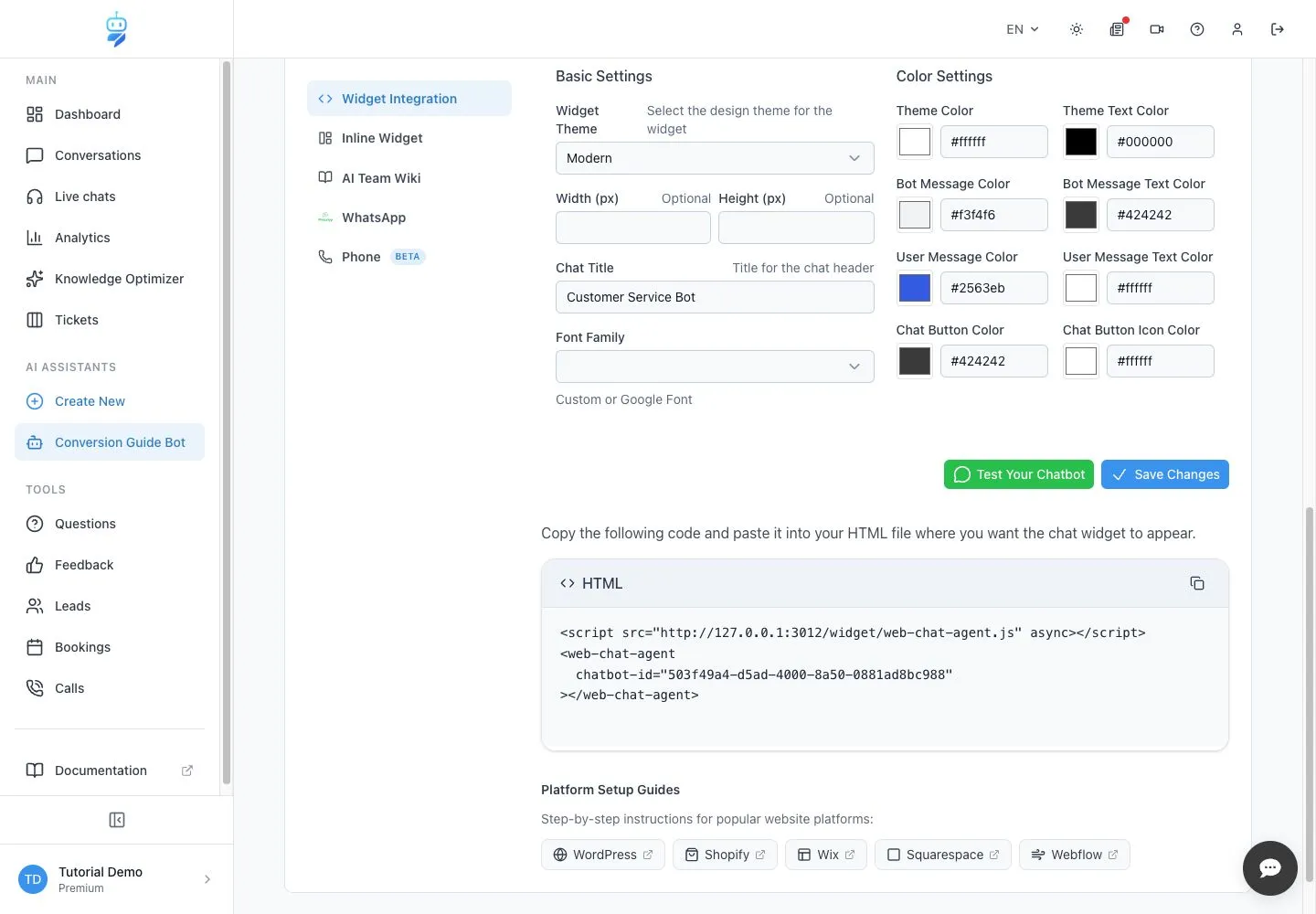The width and height of the screenshot is (1316, 914).
Task: Click the Calls phone icon
Action: pos(35,688)
